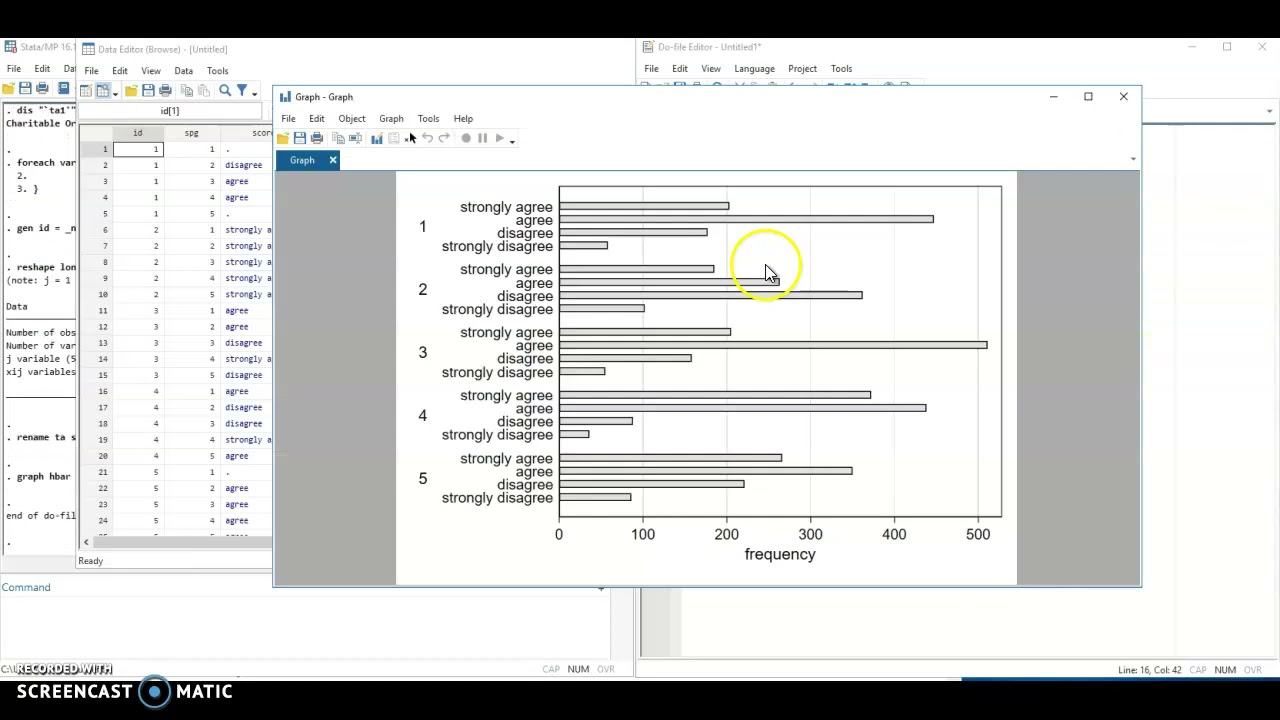Open Object menu in Graph window

point(352,118)
